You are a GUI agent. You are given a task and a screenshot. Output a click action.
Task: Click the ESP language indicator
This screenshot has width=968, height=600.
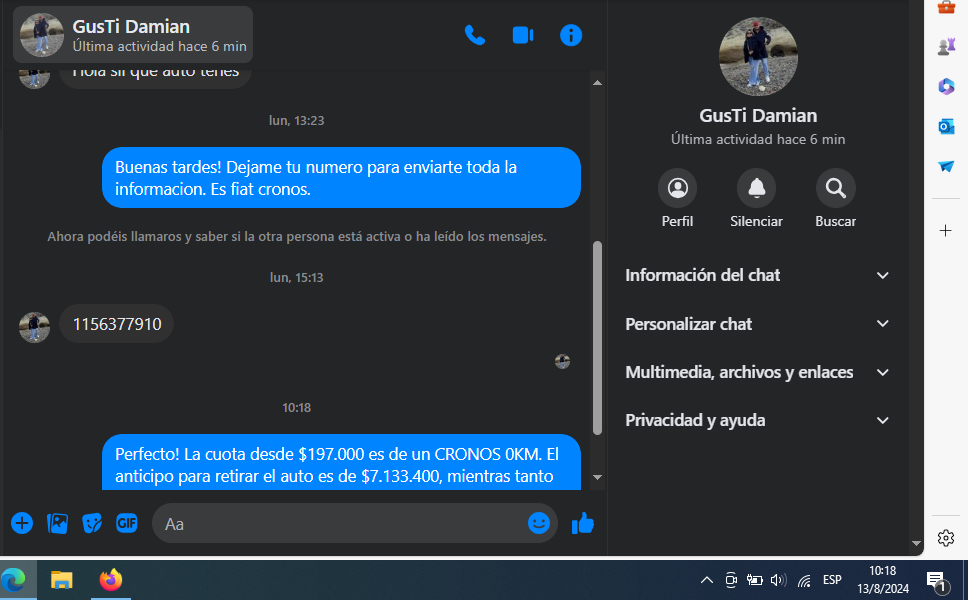(x=832, y=580)
